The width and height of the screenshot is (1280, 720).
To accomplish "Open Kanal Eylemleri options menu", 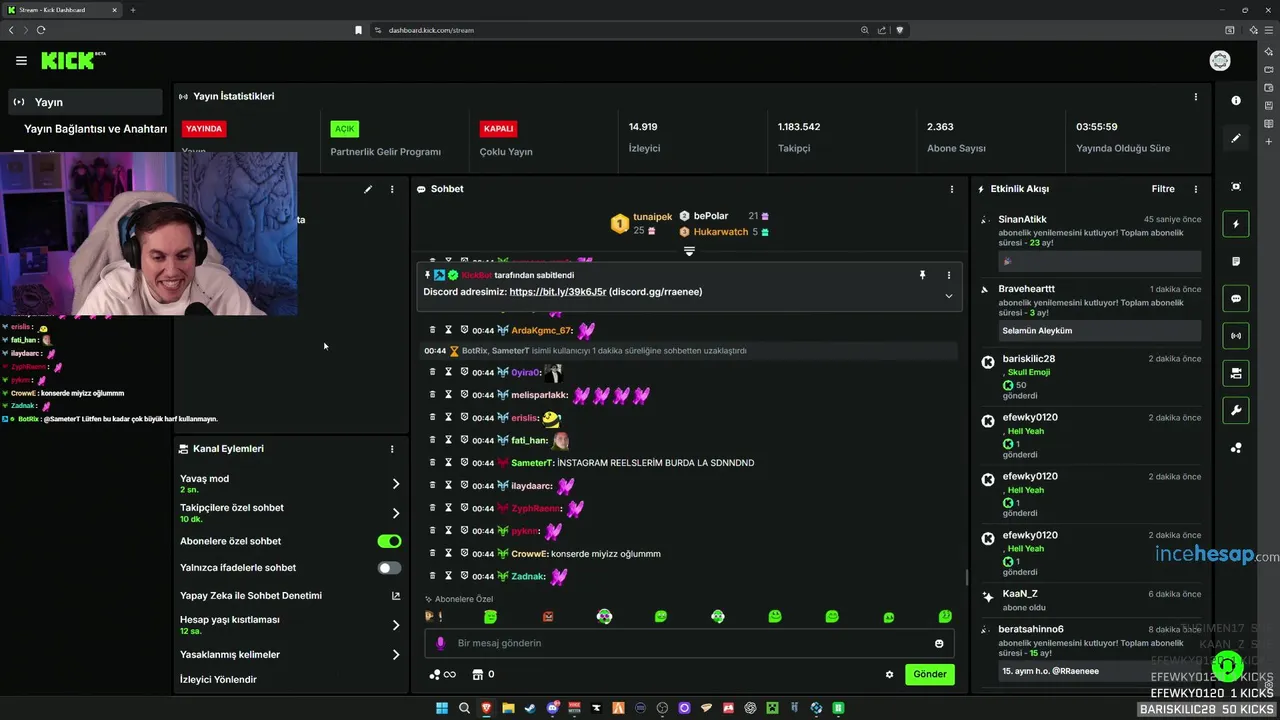I will (392, 449).
